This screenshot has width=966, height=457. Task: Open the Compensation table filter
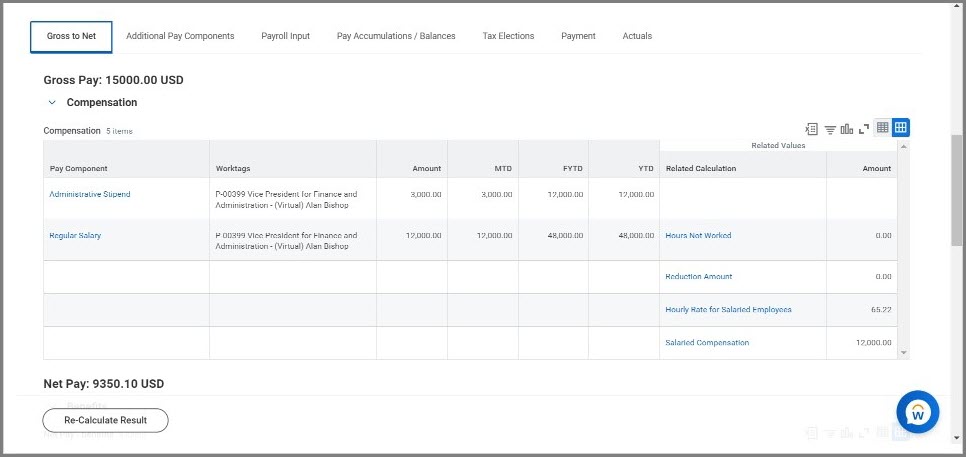pos(830,128)
